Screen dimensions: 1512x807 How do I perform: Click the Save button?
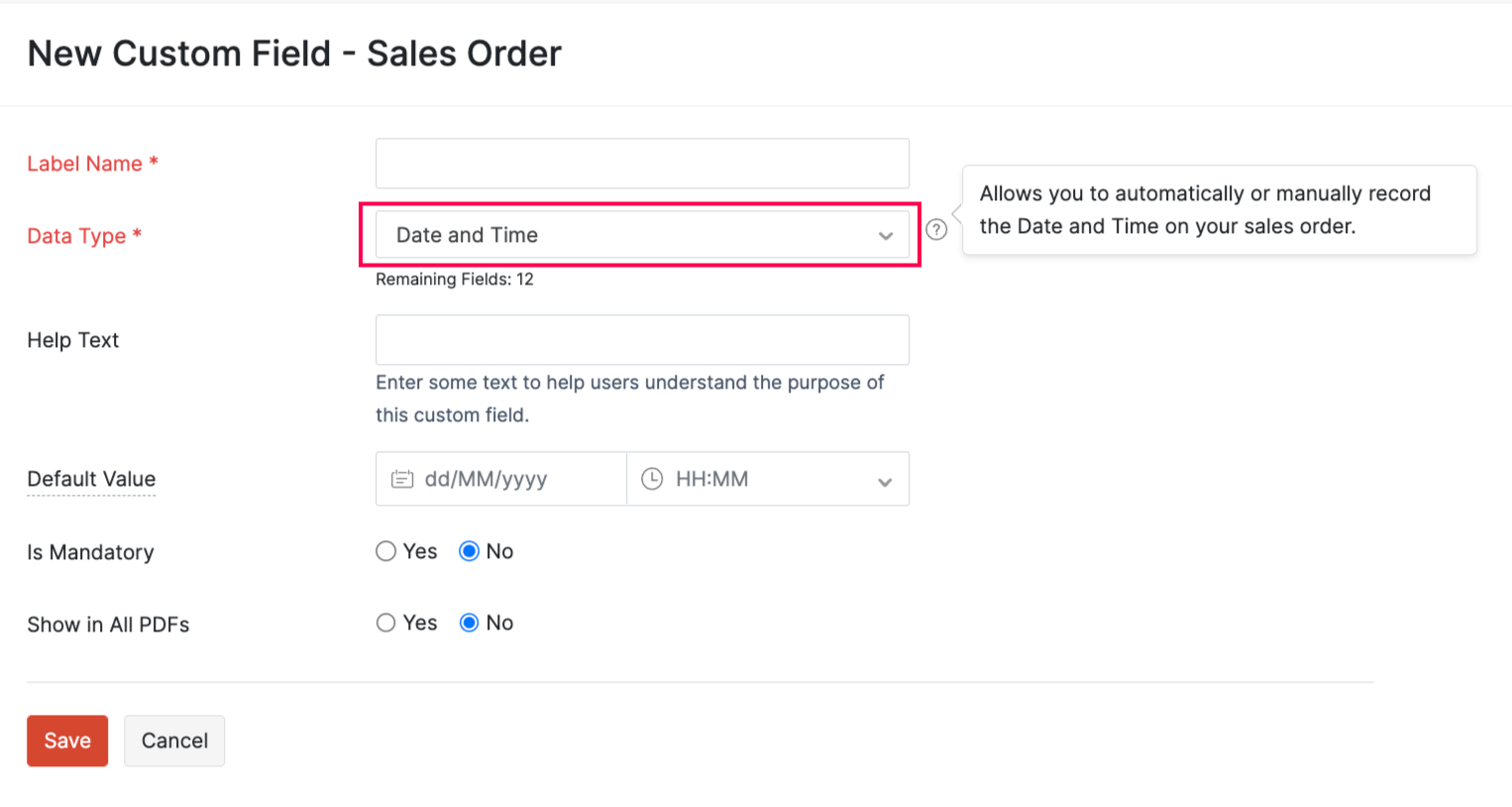[67, 741]
